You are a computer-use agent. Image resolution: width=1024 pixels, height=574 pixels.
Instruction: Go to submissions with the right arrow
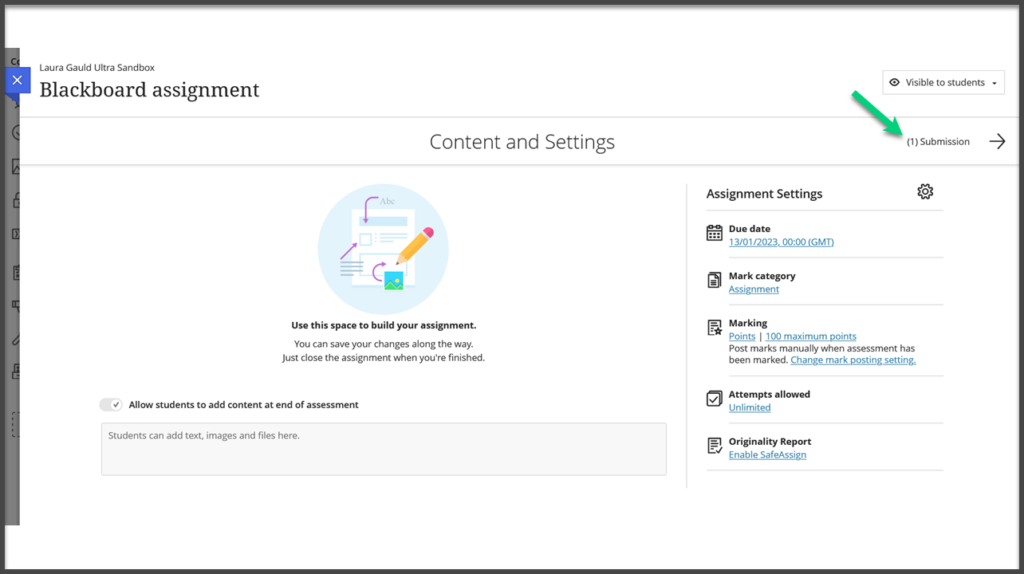pyautogui.click(x=997, y=141)
